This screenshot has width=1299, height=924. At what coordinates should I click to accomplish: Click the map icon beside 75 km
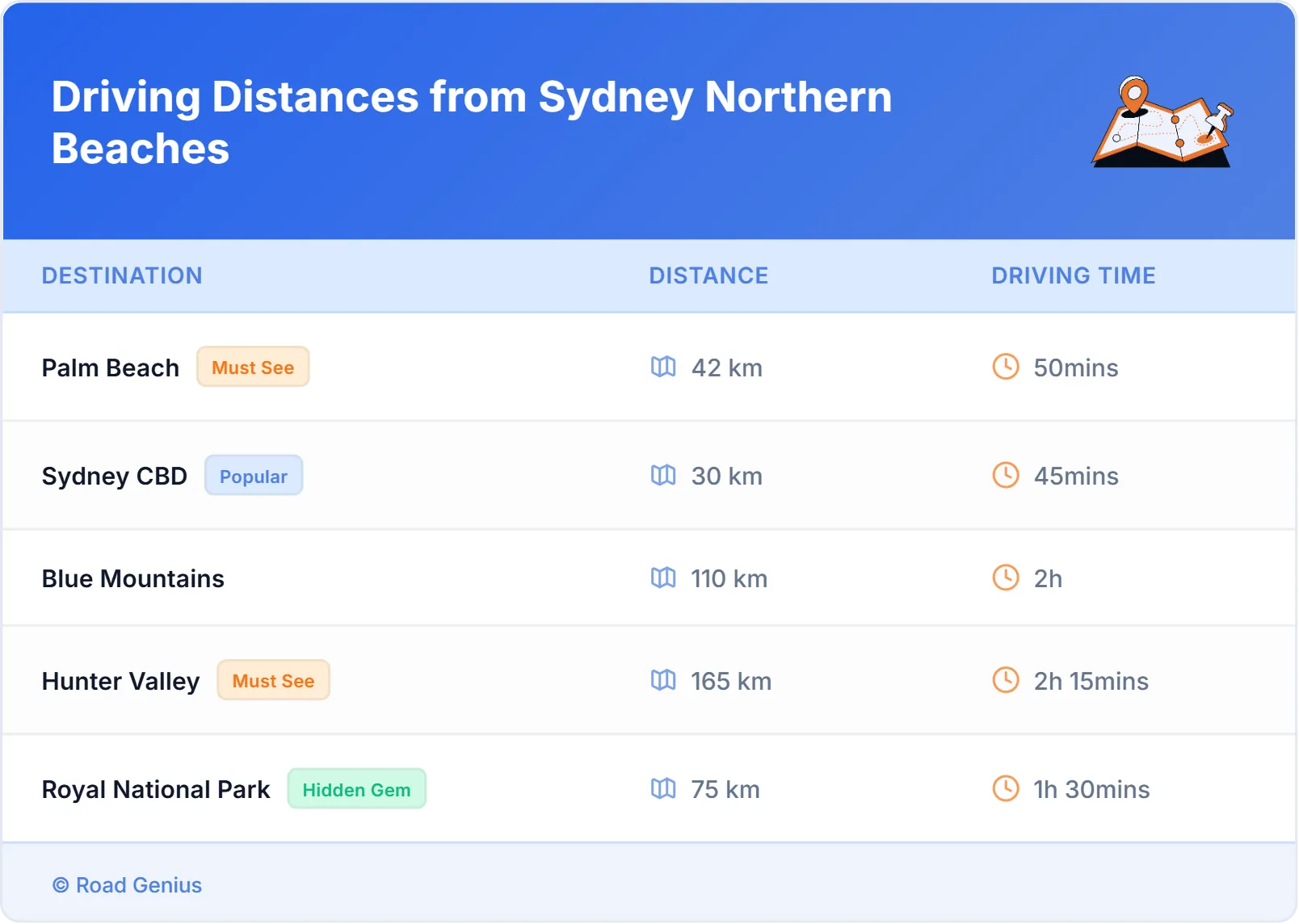663,788
